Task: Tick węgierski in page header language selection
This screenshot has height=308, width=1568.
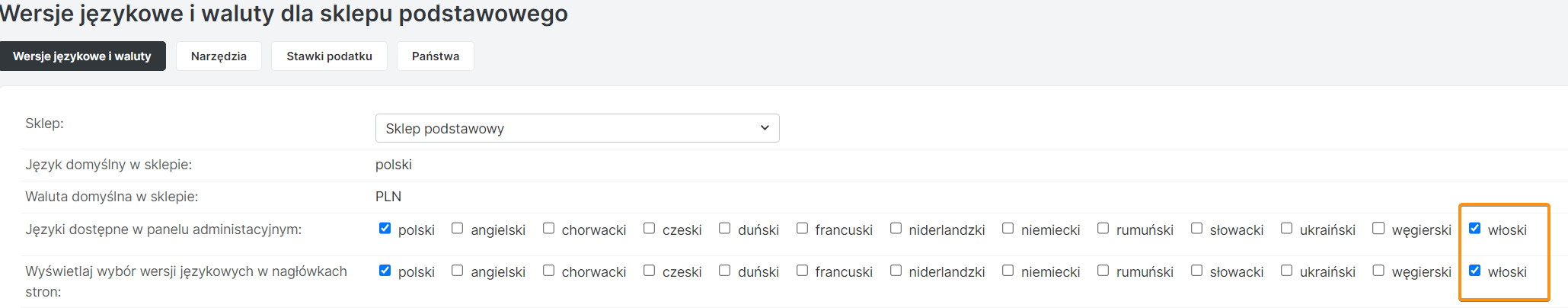Action: point(1378,271)
